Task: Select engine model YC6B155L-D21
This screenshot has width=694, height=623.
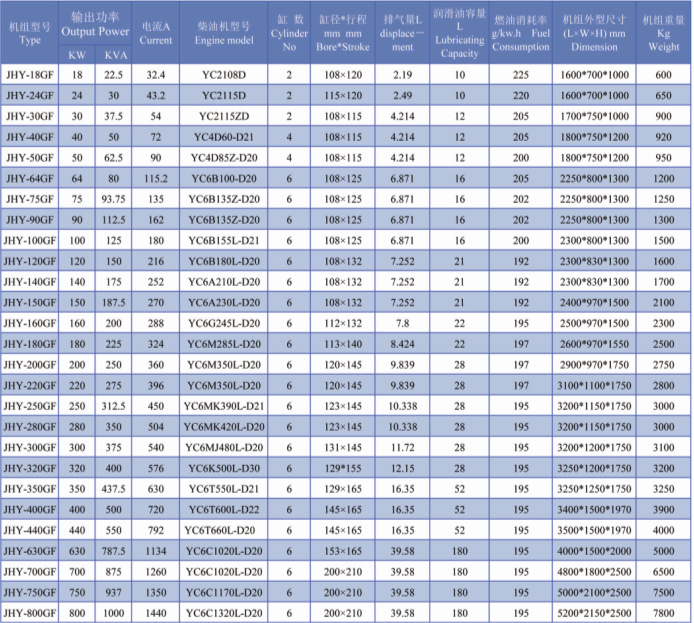Action: click(x=224, y=241)
